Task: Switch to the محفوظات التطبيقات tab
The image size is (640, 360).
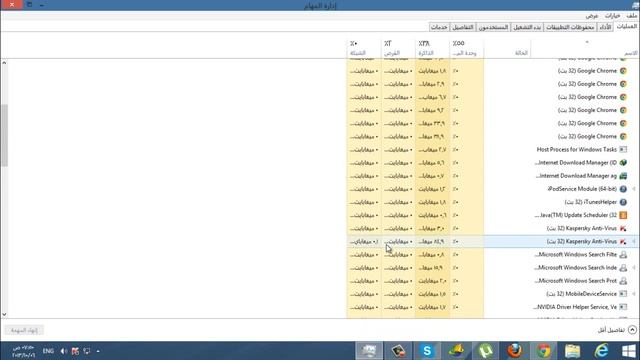Action: click(570, 27)
